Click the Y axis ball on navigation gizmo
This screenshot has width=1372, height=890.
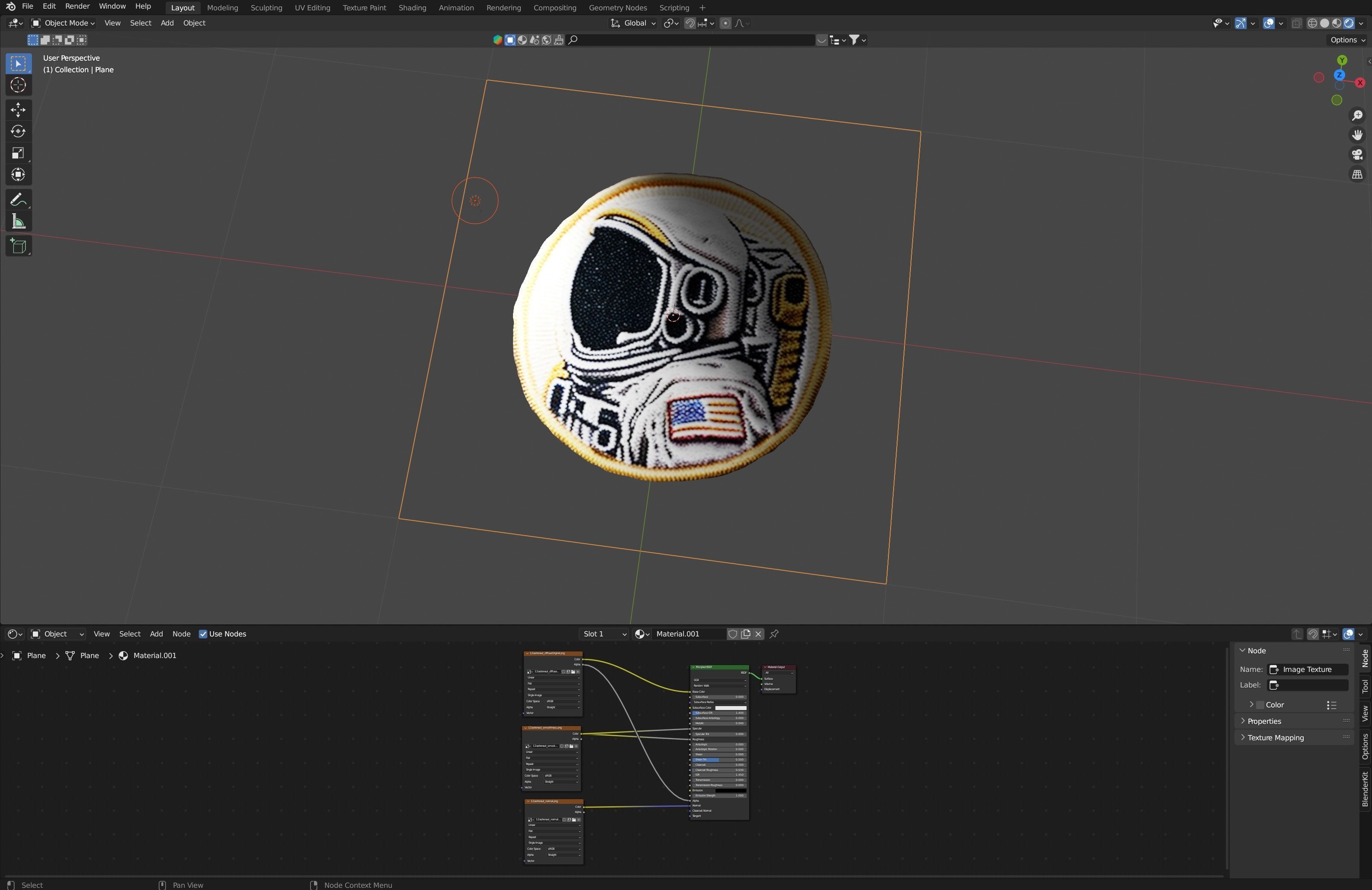1342,60
